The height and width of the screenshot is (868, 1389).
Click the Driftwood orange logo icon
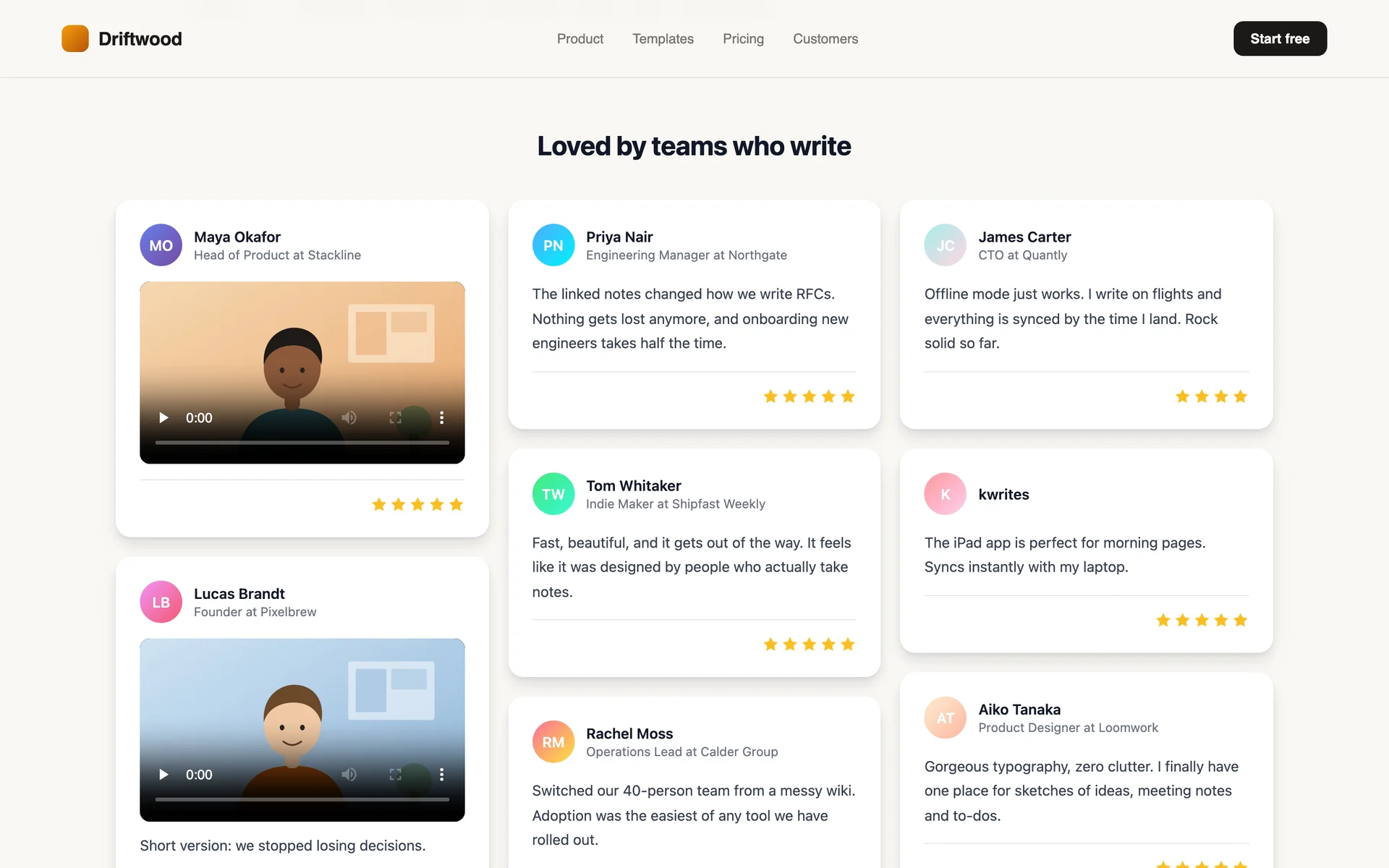click(x=75, y=38)
